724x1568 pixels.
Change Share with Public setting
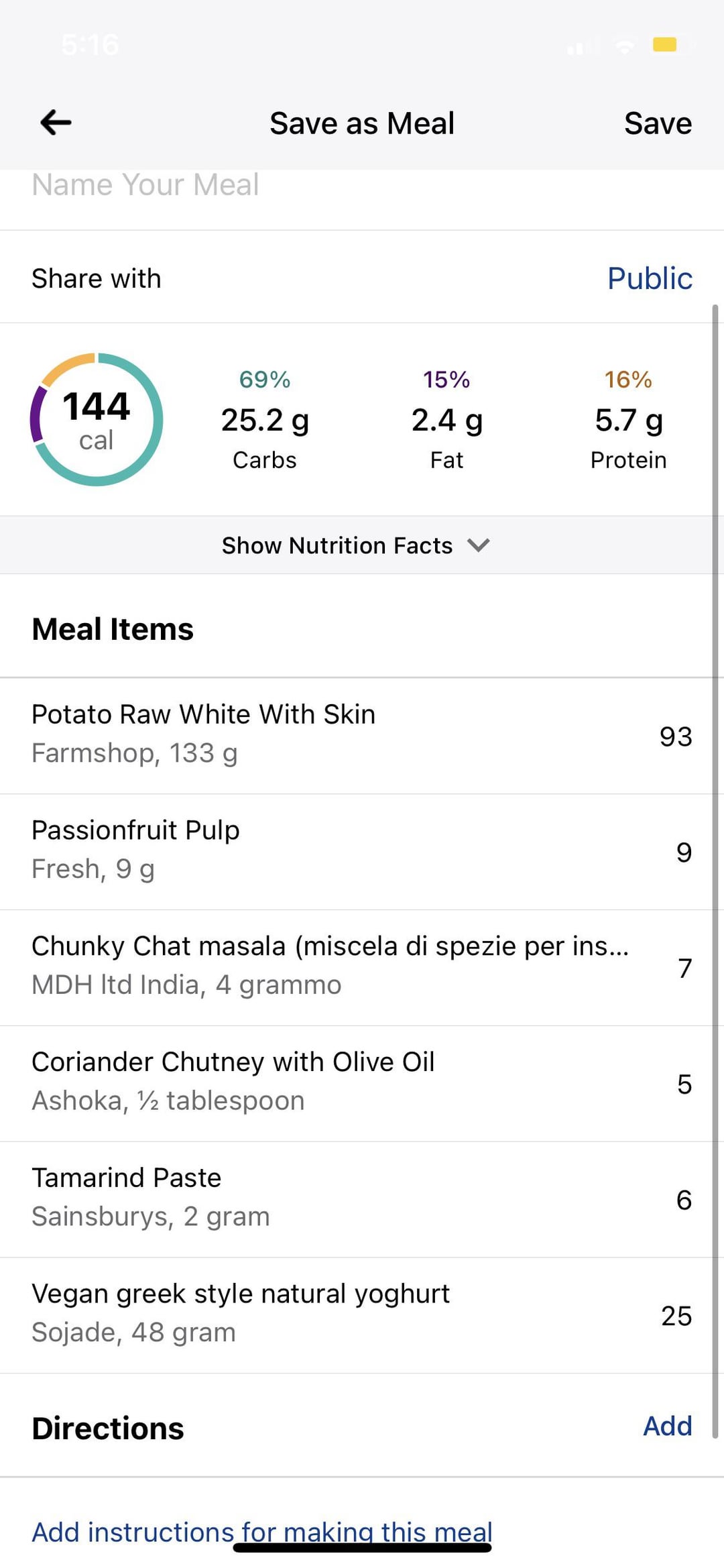649,278
